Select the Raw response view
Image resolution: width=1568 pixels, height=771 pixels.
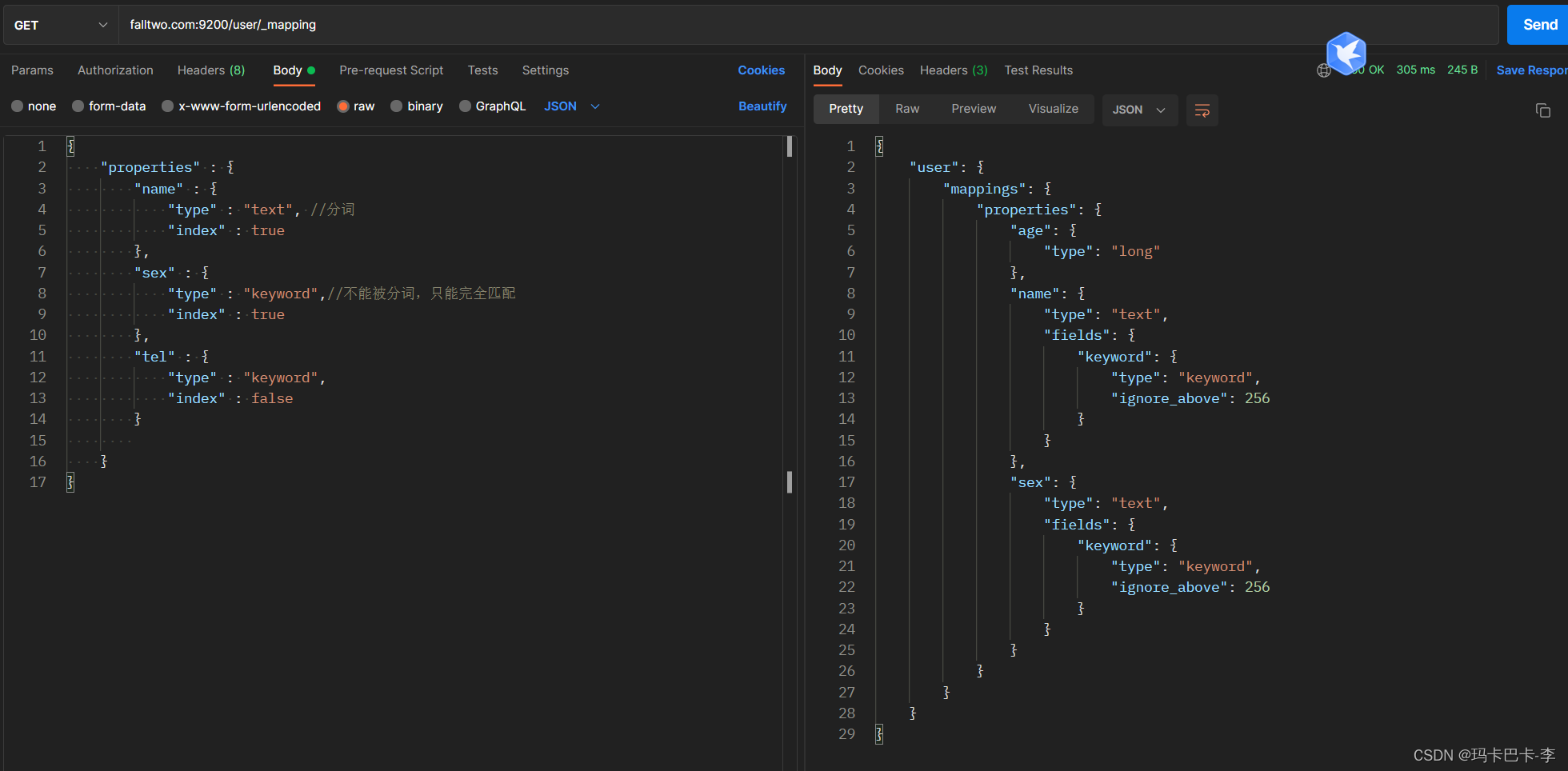(x=907, y=110)
